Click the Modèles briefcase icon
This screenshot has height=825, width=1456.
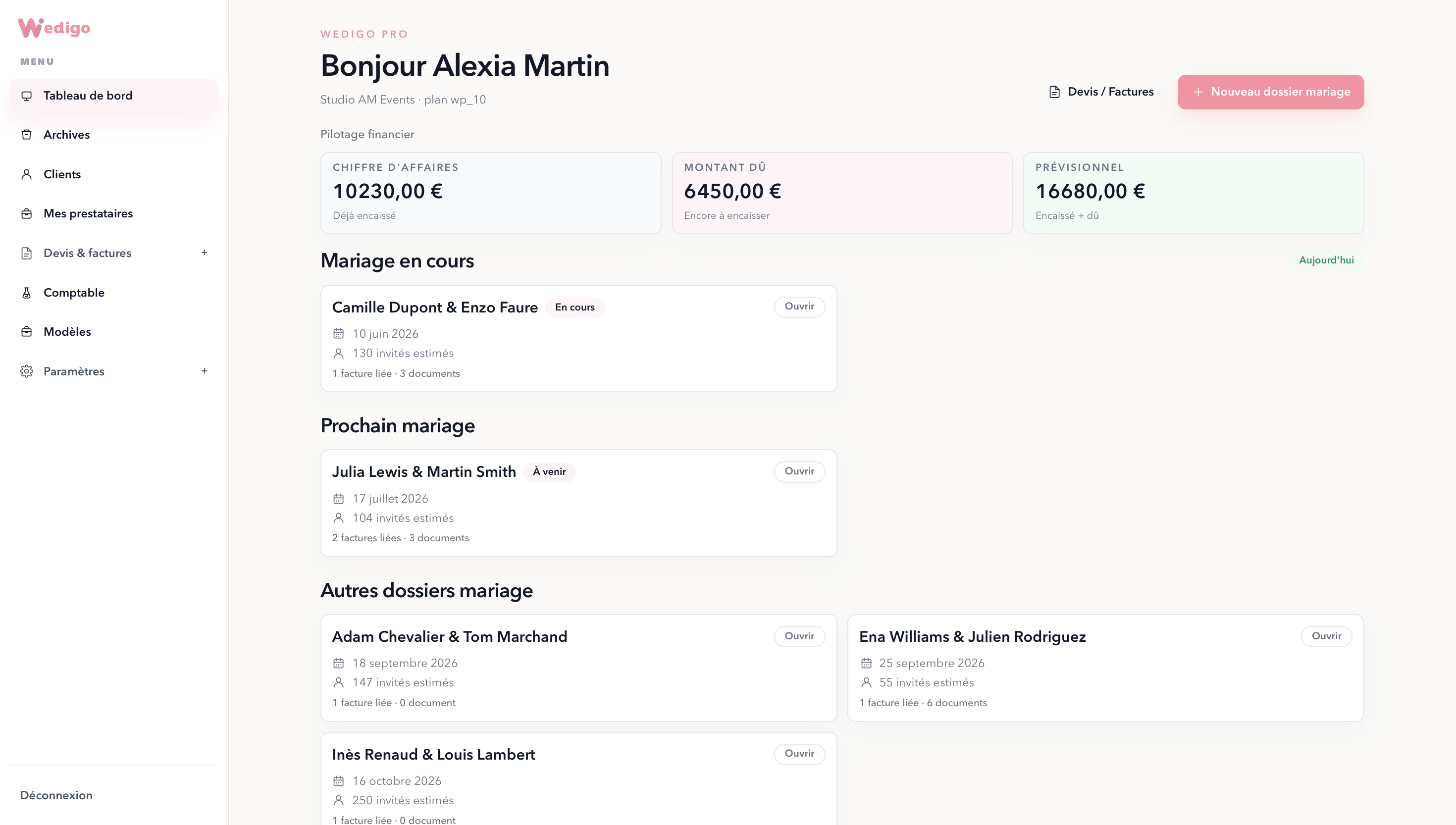(x=27, y=332)
